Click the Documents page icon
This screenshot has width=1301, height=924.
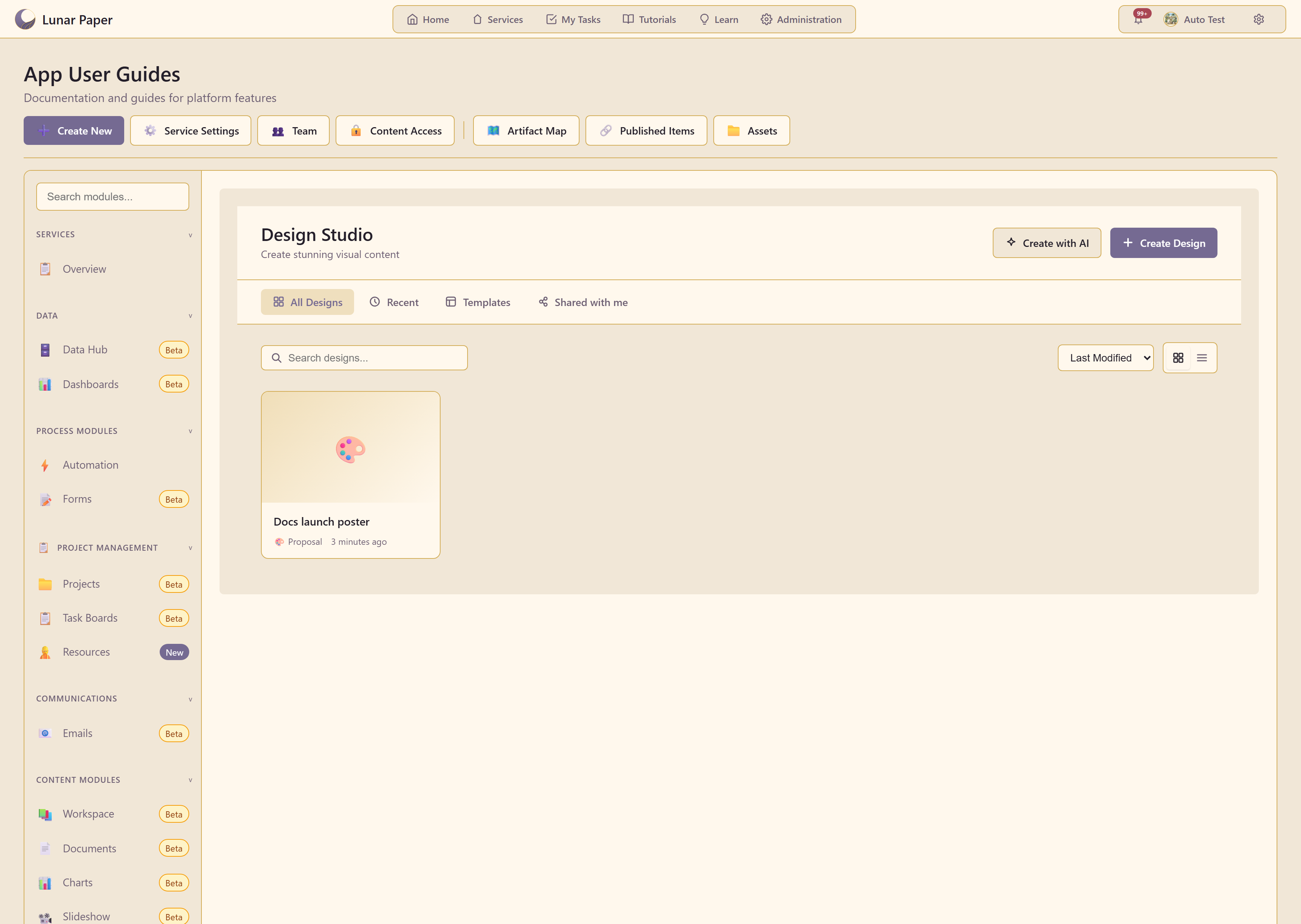(45, 849)
